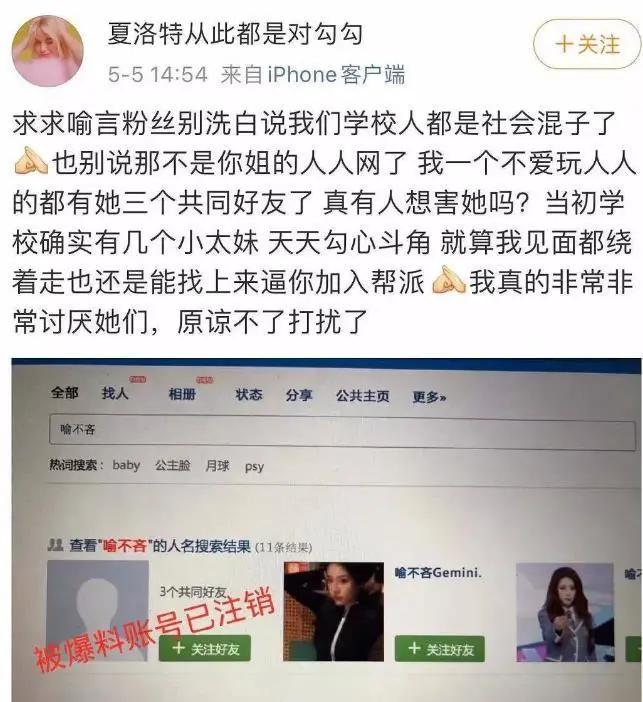Click the search field containing 喻不吝
643x702 pixels.
coord(342,432)
